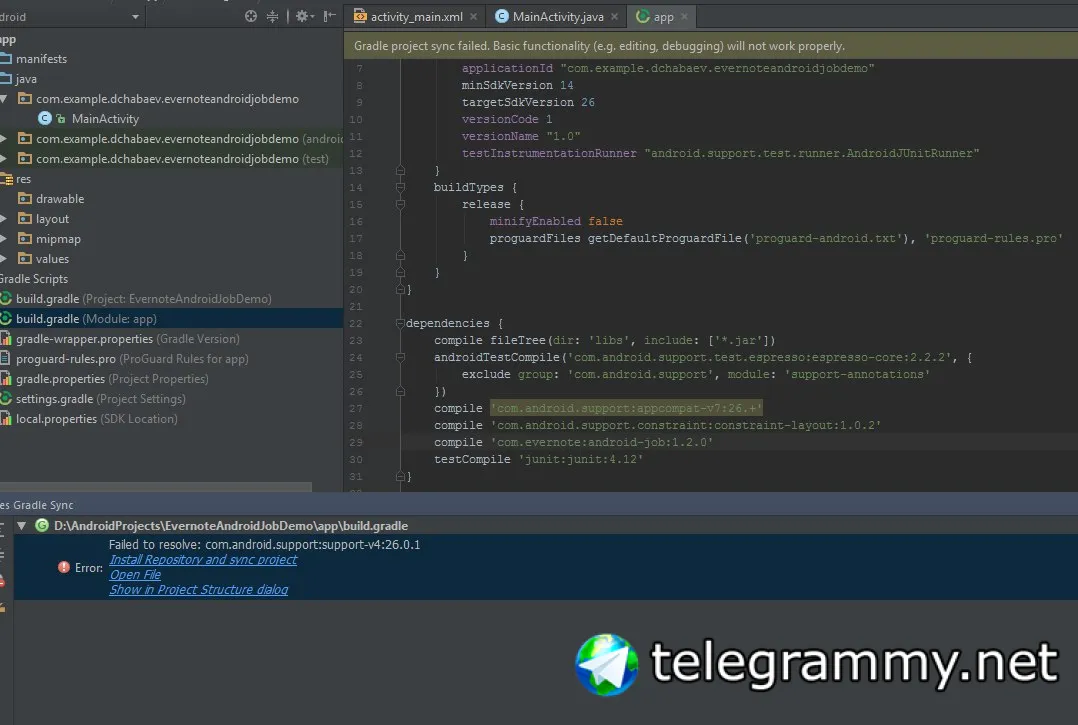Click the values folder icon
Viewport: 1078px width, 725px height.
point(25,258)
